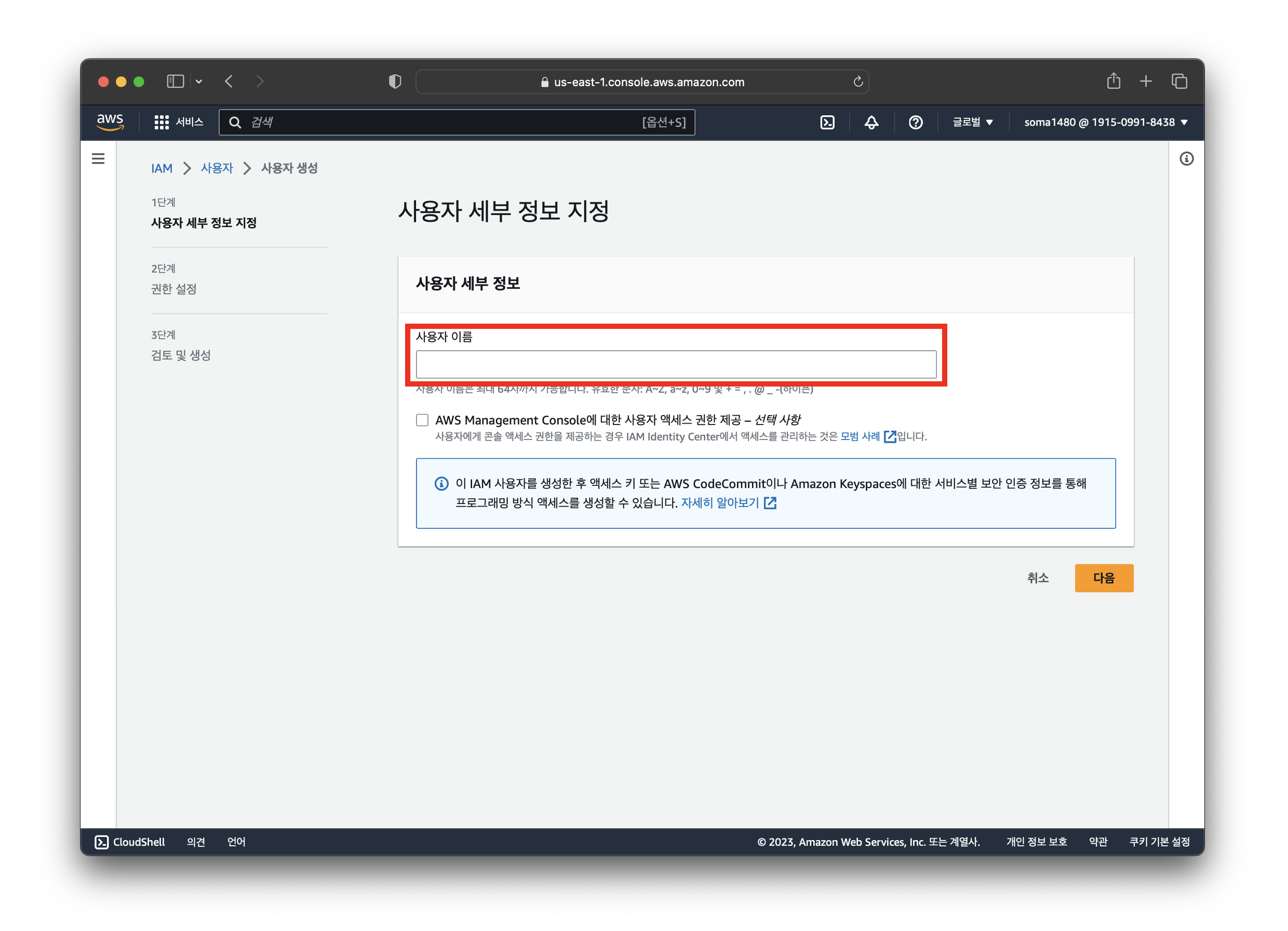Open the services grid icon

[x=162, y=122]
